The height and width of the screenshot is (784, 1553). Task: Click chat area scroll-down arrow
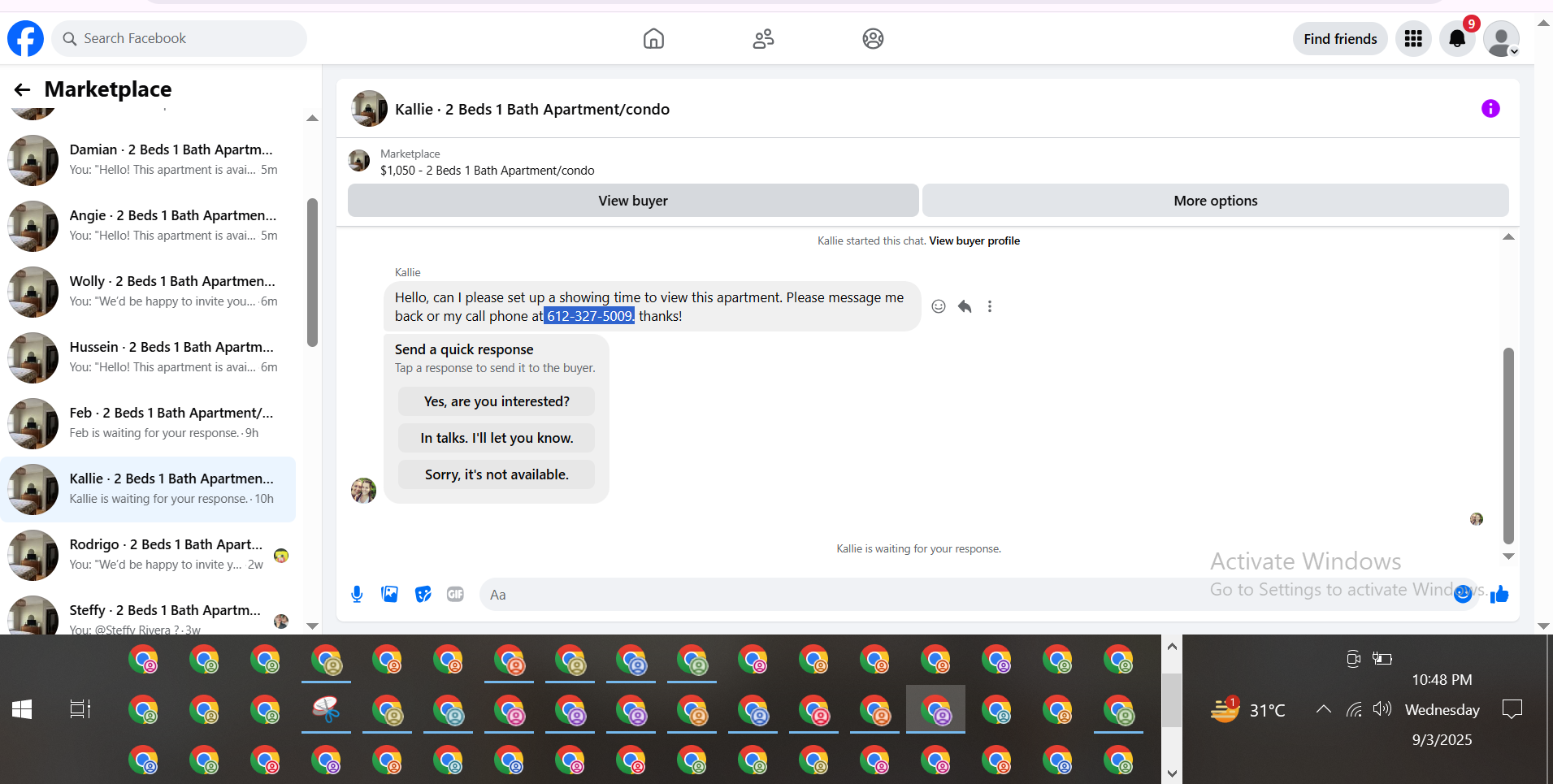tap(1508, 557)
